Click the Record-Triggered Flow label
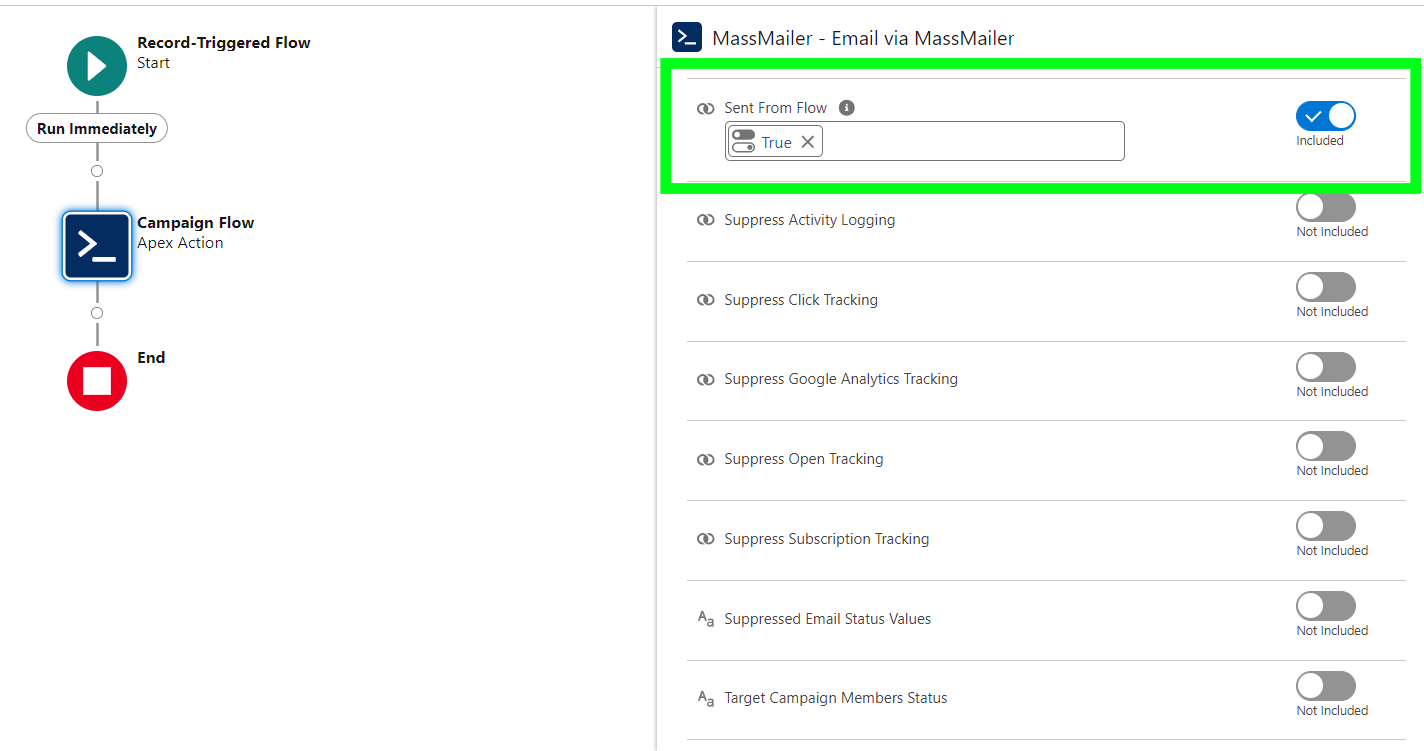This screenshot has height=751, width=1424. (224, 43)
